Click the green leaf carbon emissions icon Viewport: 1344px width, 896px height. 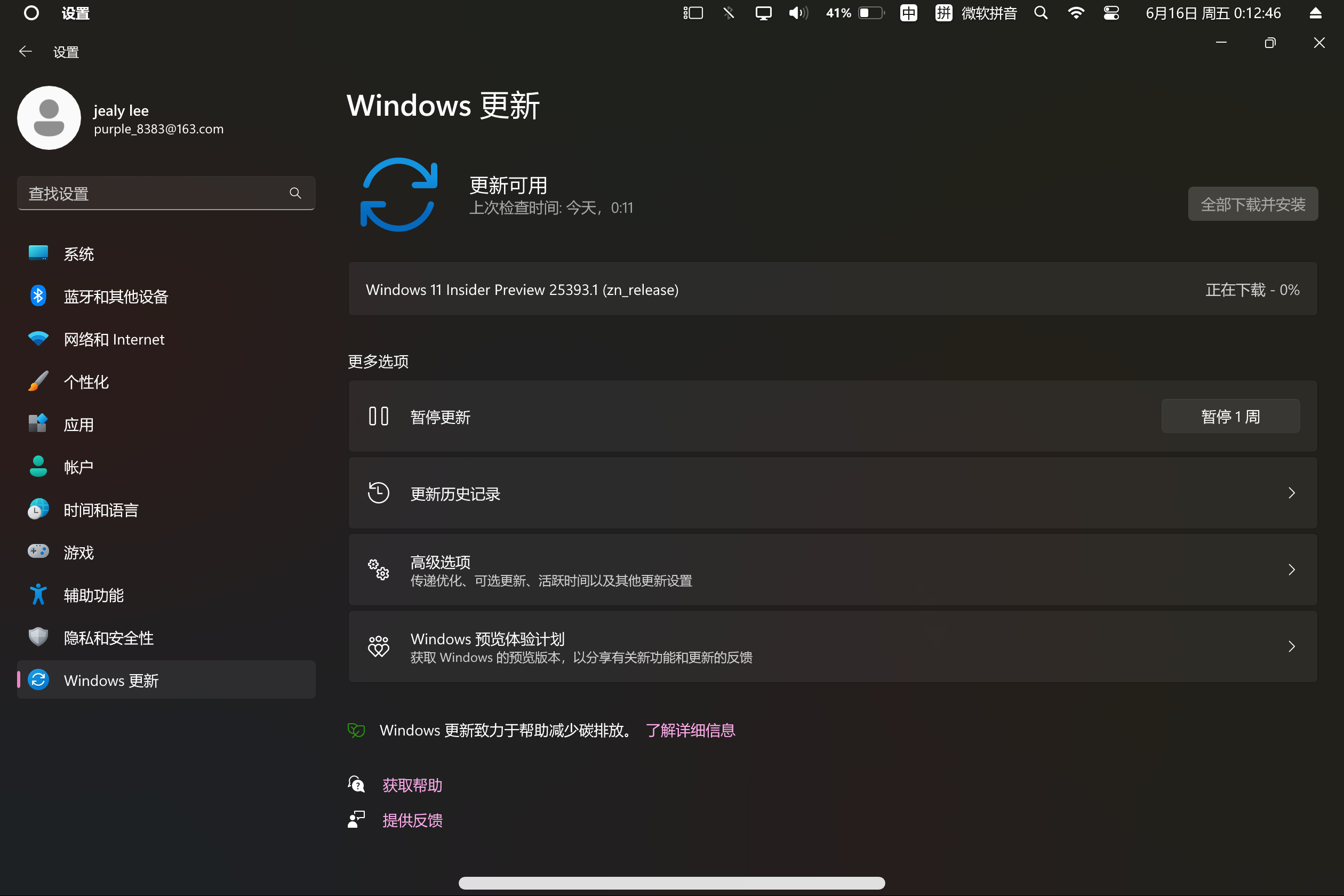point(356,730)
